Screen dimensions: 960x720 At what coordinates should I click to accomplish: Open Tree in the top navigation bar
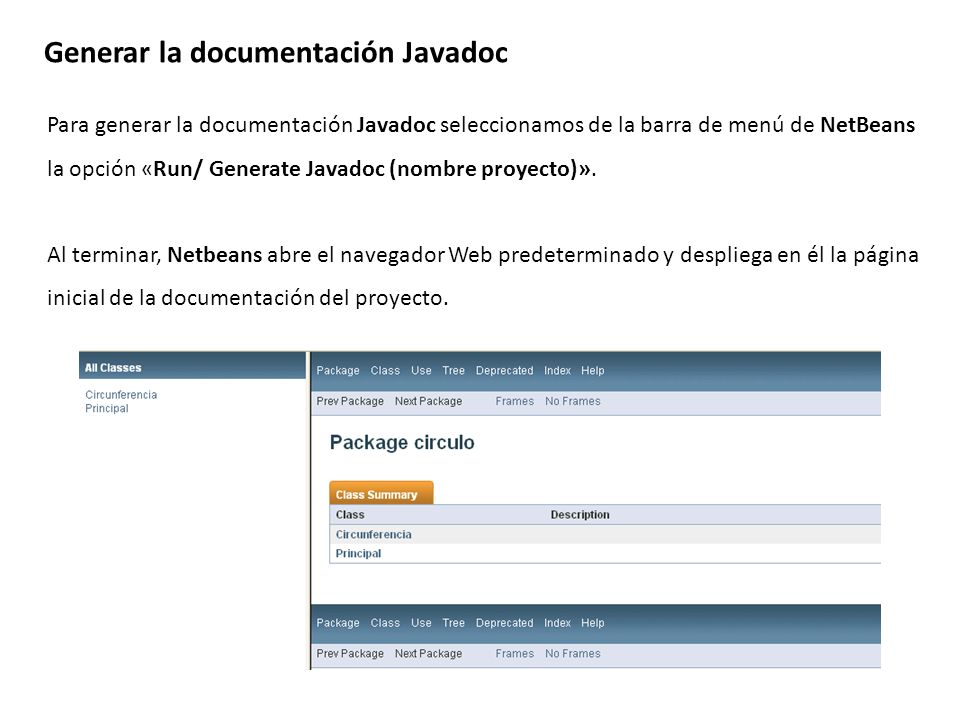coord(454,370)
